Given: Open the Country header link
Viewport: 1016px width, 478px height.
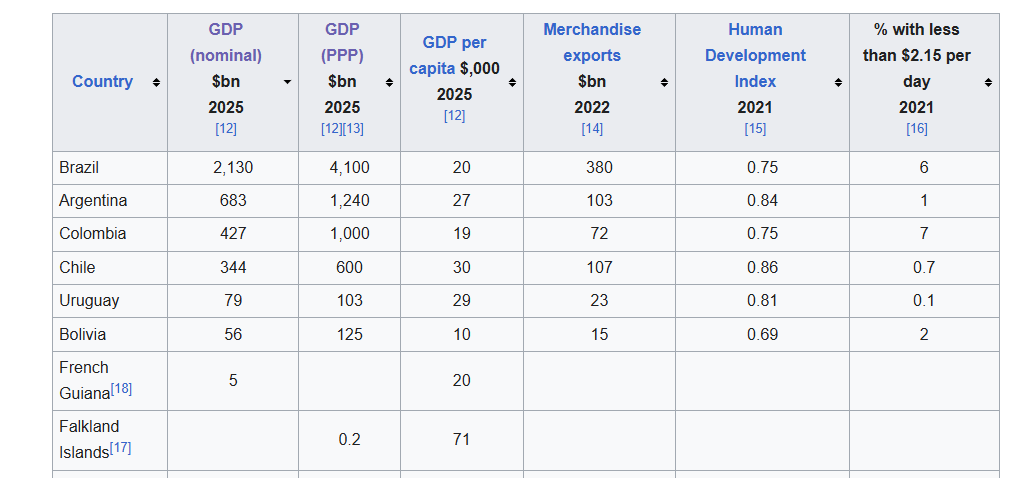Looking at the screenshot, I should 102,82.
